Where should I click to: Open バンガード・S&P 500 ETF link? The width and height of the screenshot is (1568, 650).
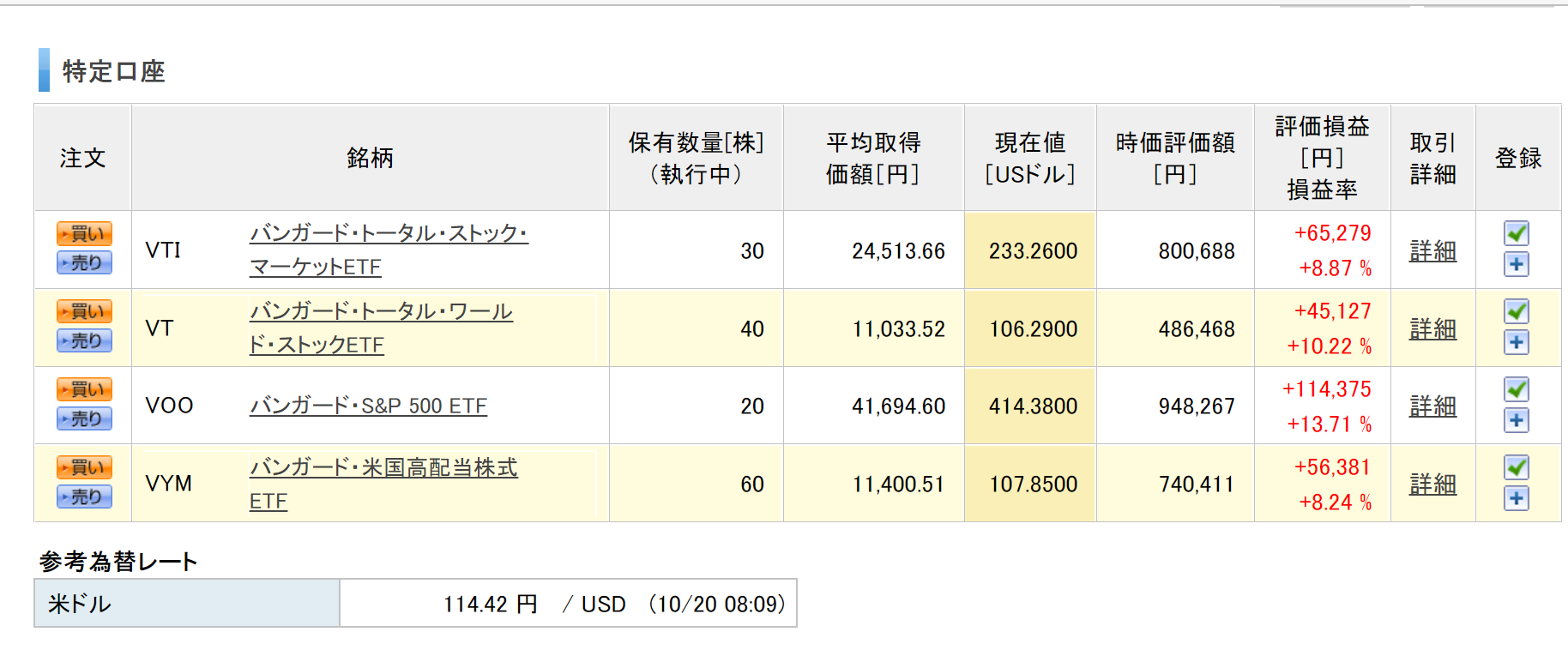(368, 406)
